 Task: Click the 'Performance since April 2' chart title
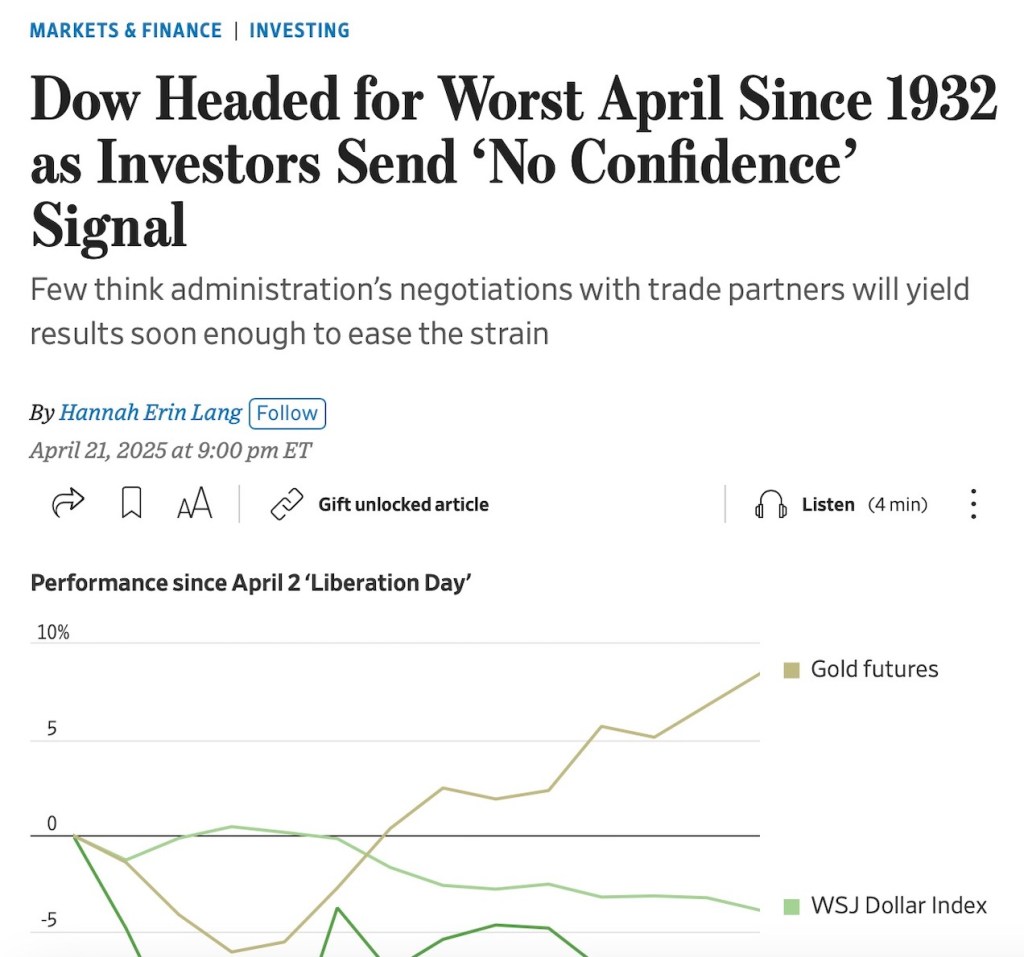point(250,583)
